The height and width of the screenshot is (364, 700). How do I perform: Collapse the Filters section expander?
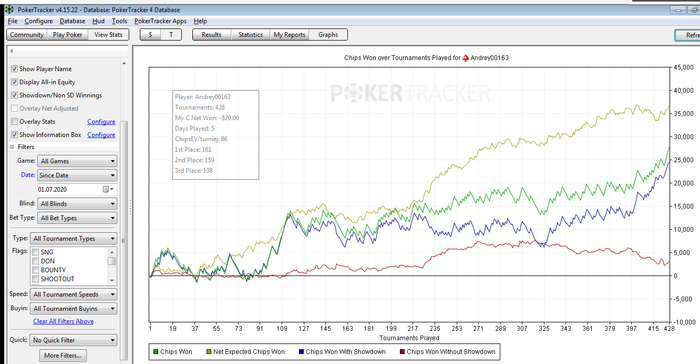point(12,147)
